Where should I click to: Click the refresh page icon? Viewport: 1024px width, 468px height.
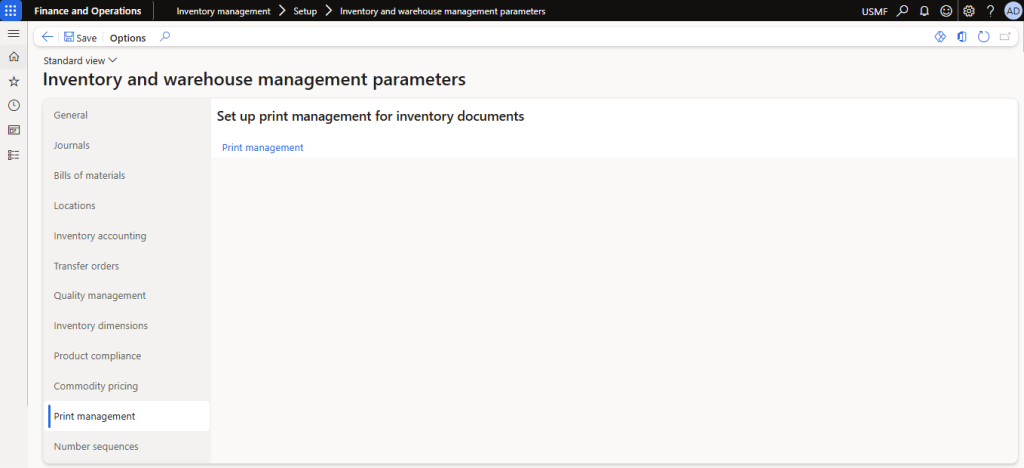click(x=983, y=37)
